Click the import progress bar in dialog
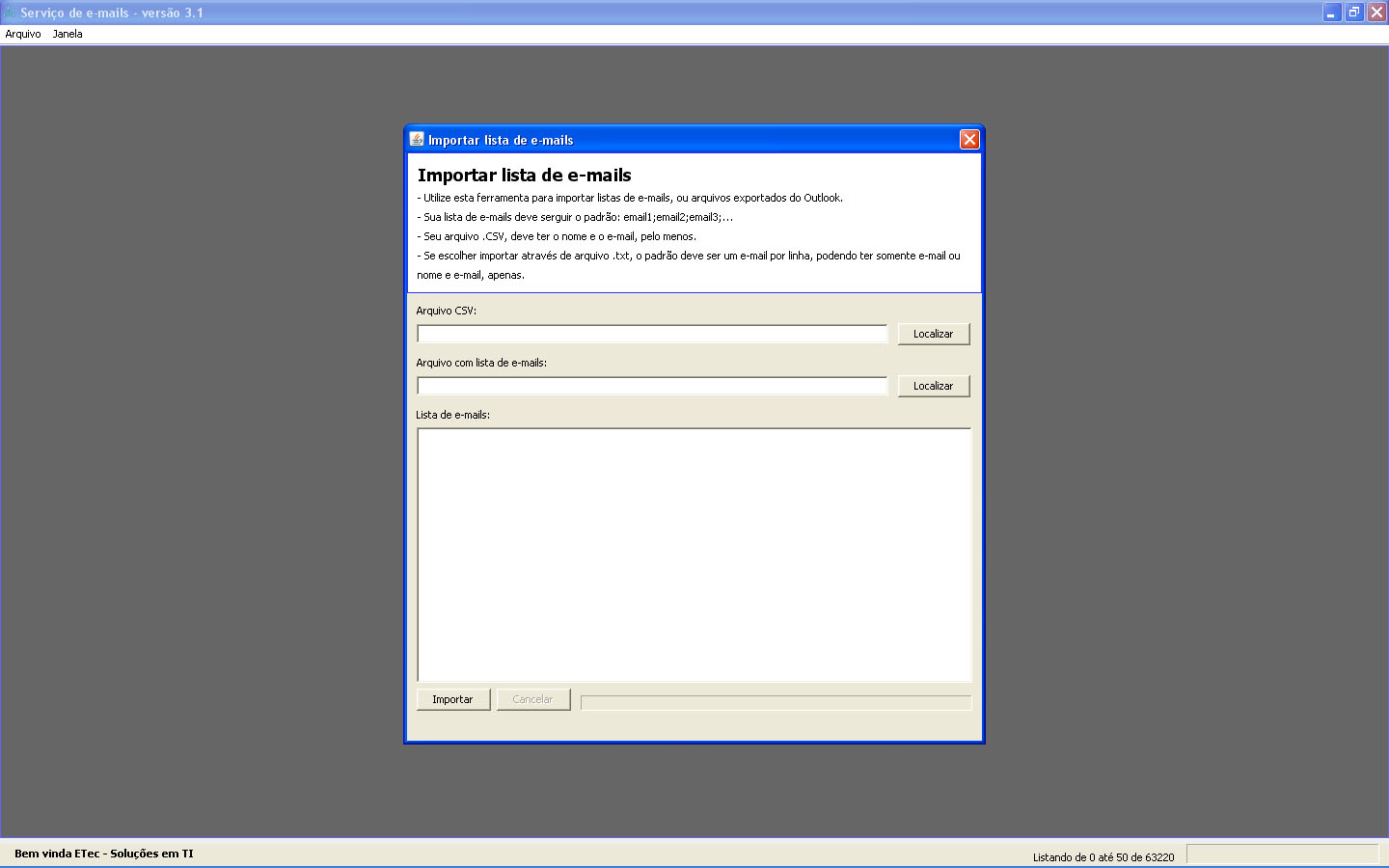The image size is (1389, 868). [x=776, y=702]
